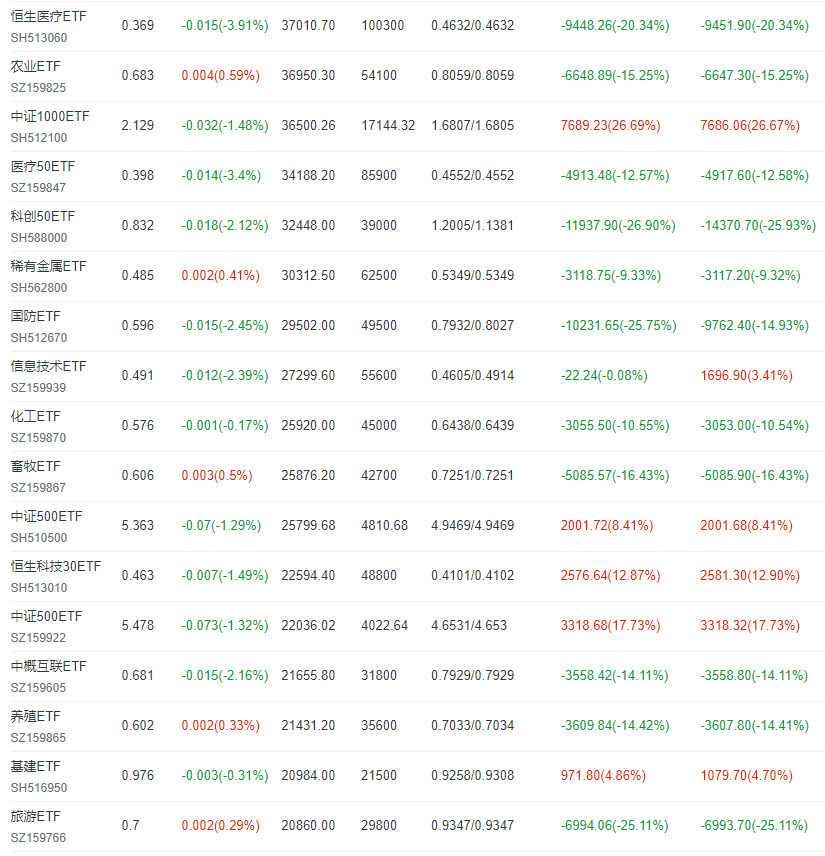The width and height of the screenshot is (825, 856).
Task: Select code SH516950
Action: 39,788
